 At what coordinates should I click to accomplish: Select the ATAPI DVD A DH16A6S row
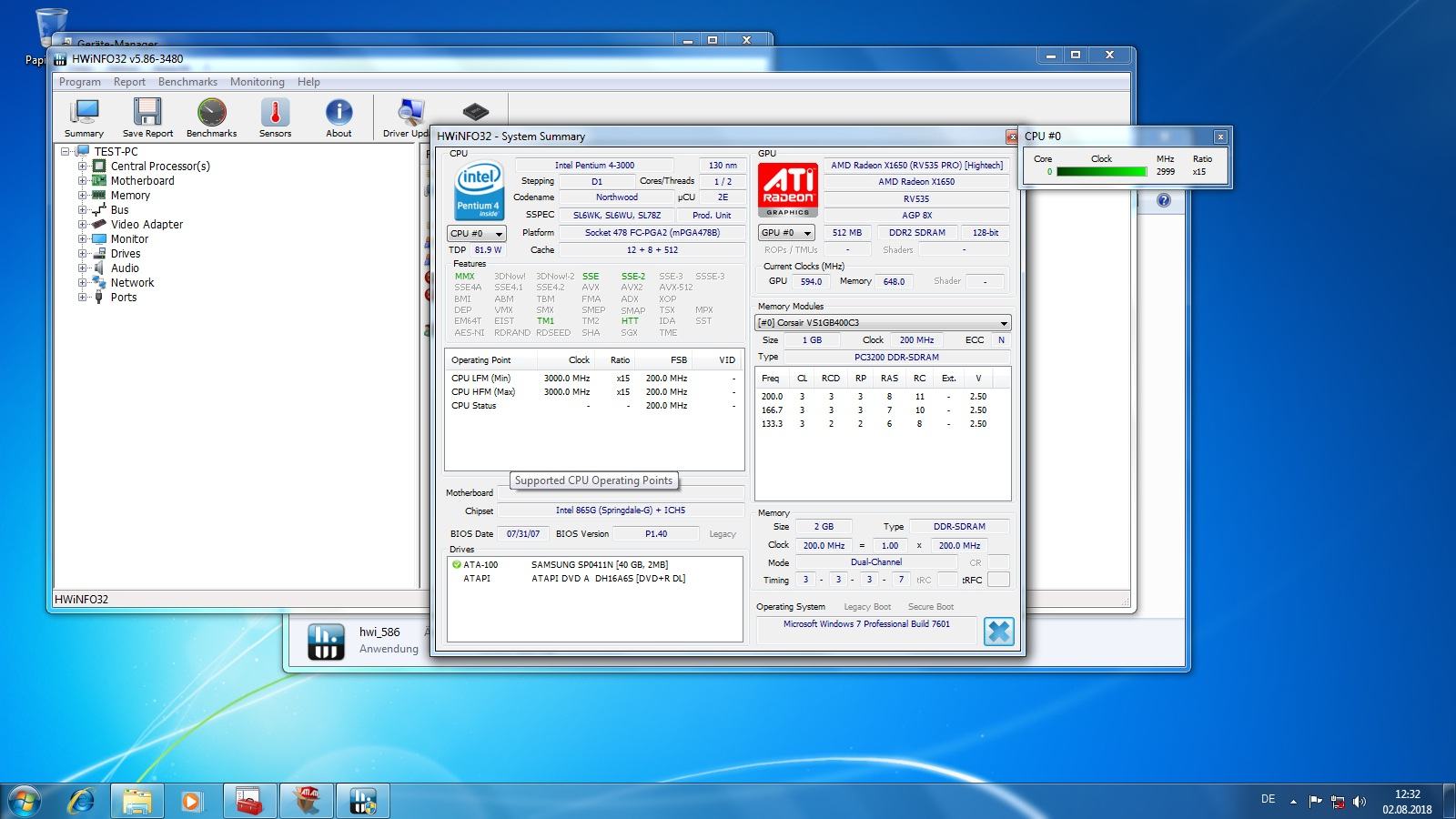(x=594, y=579)
